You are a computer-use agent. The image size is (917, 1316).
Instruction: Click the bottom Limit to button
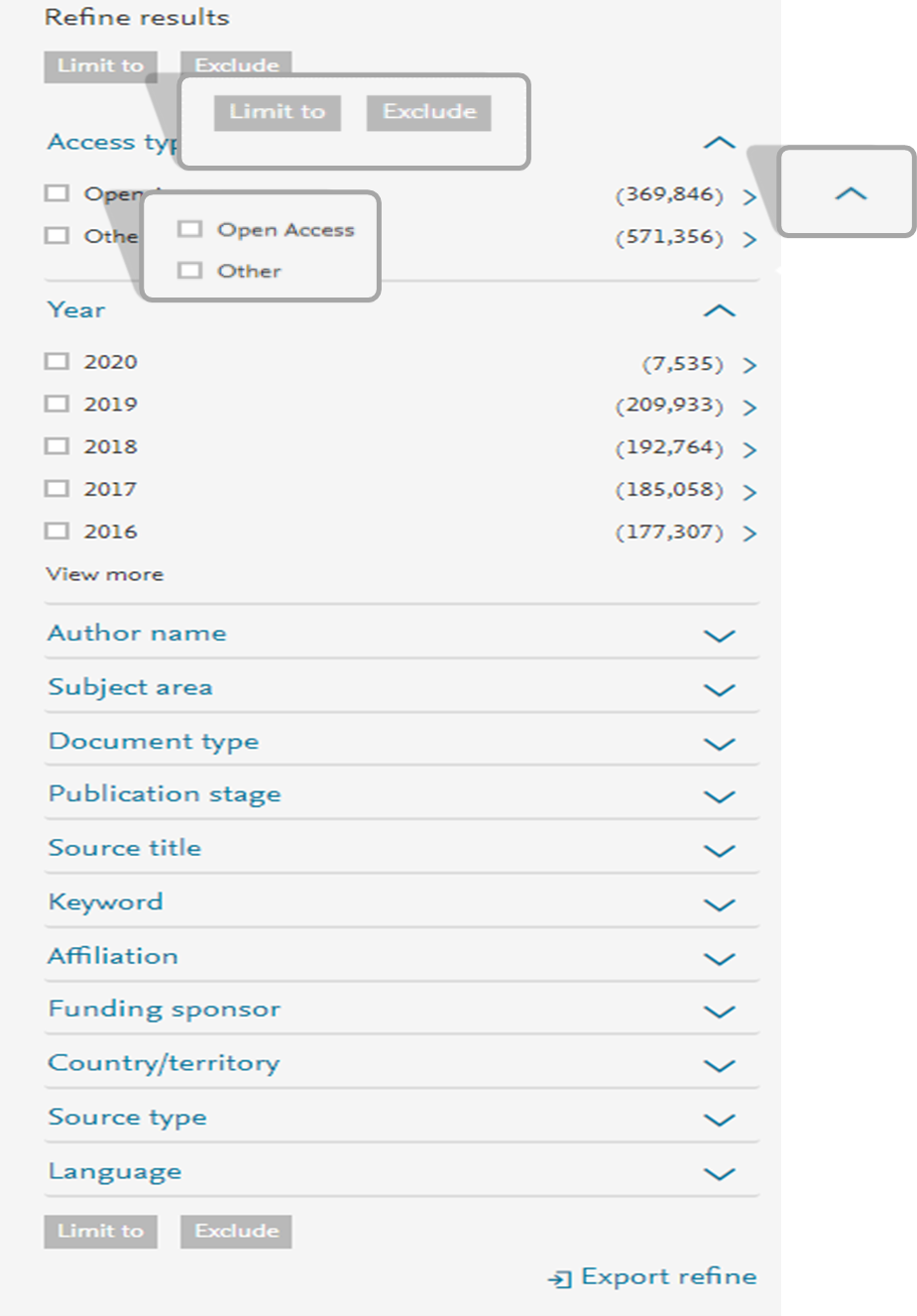tap(100, 1231)
